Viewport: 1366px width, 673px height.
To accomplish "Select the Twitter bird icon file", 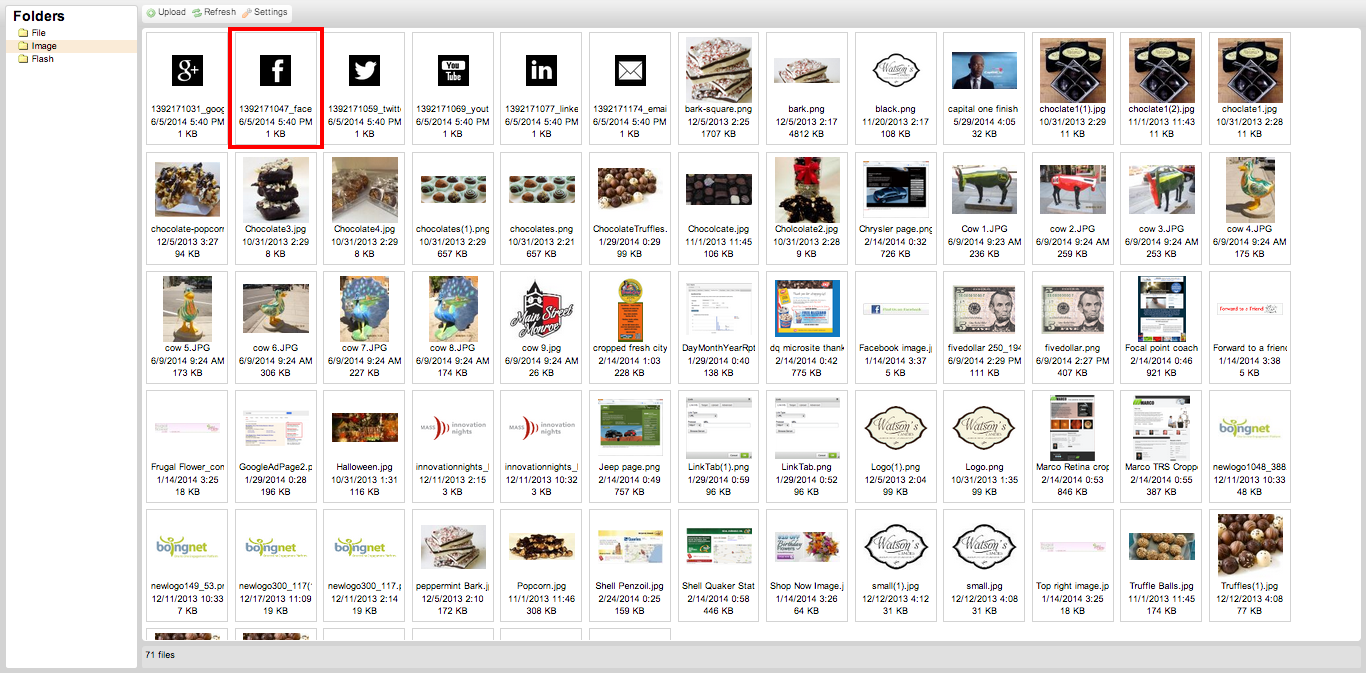I will (364, 89).
